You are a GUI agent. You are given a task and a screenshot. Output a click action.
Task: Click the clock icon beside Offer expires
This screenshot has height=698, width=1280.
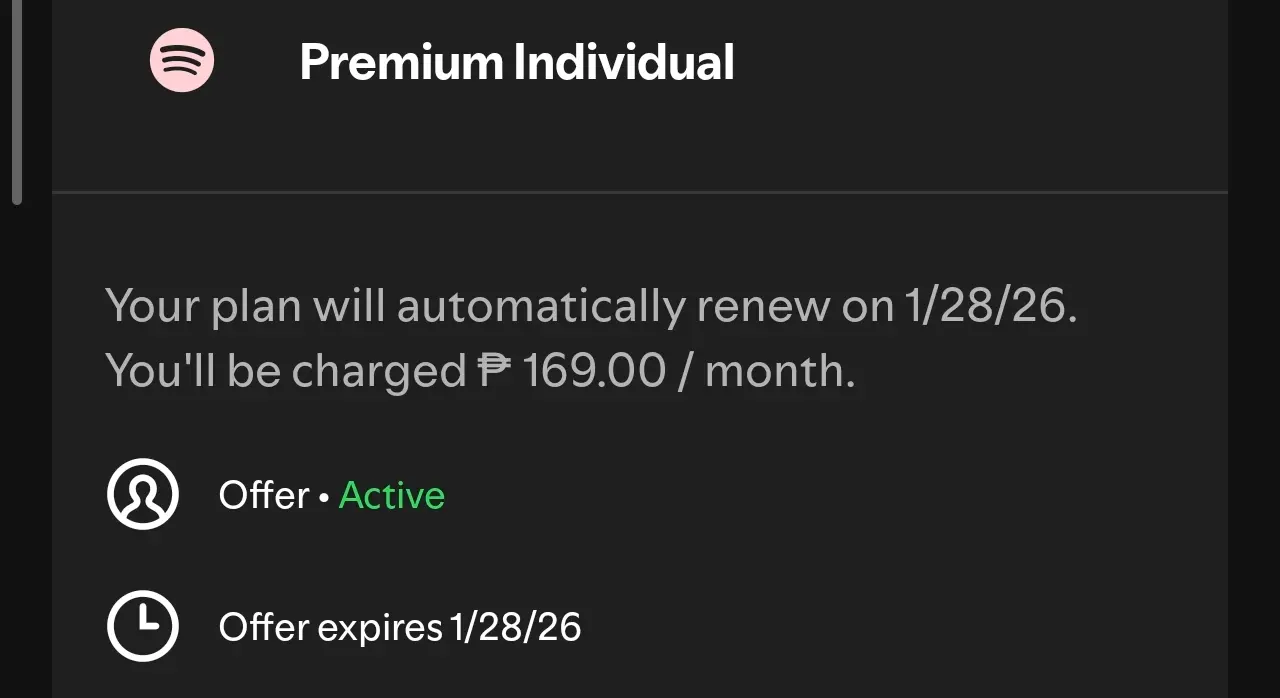(143, 626)
